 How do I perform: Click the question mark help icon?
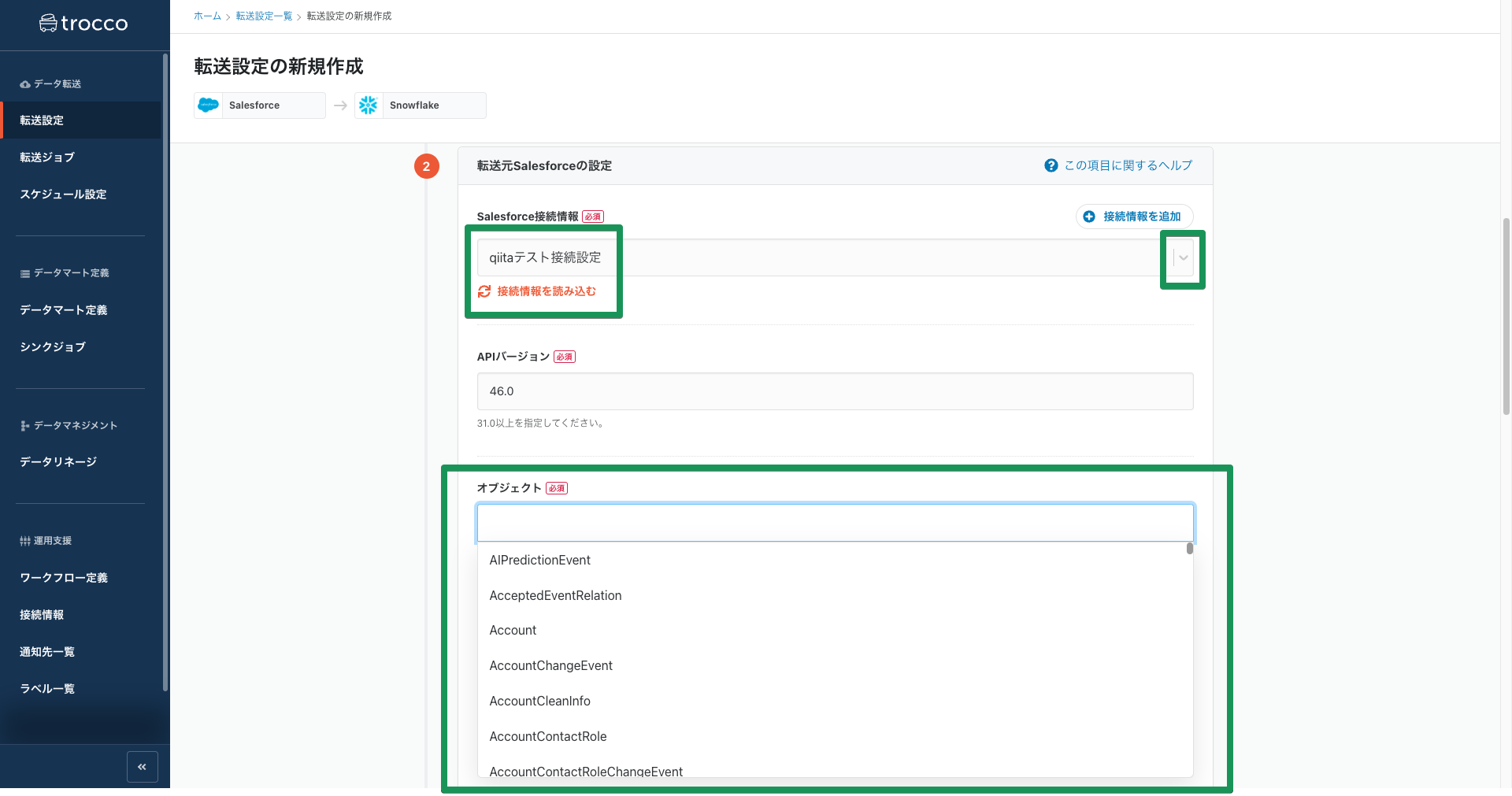pyautogui.click(x=1051, y=165)
